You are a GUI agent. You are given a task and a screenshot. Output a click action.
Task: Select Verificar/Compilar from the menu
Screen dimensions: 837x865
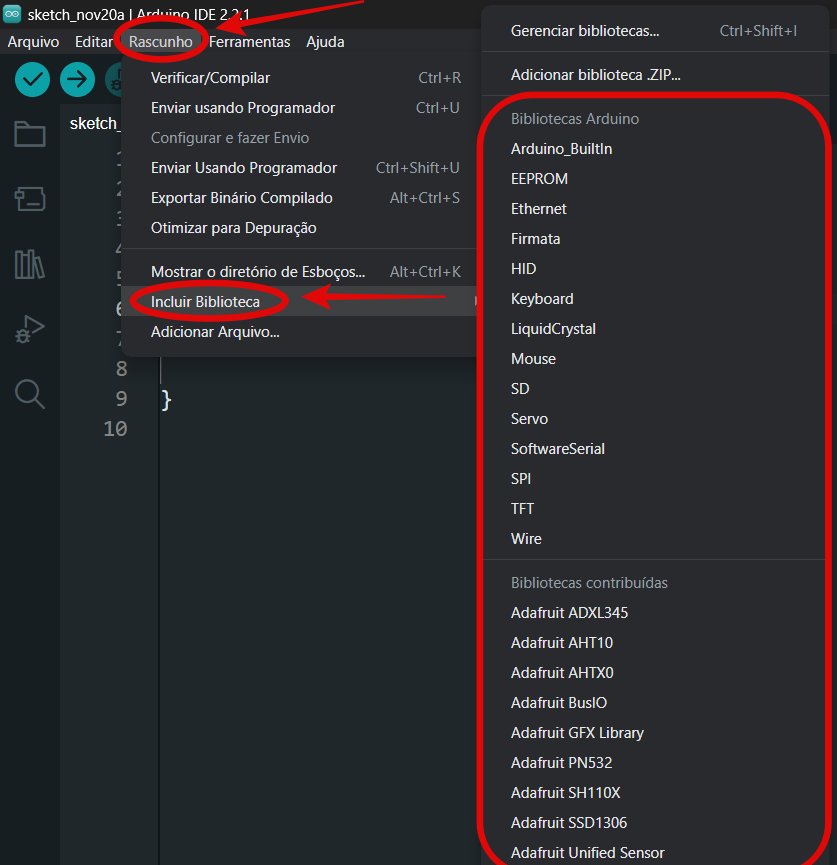pos(210,78)
